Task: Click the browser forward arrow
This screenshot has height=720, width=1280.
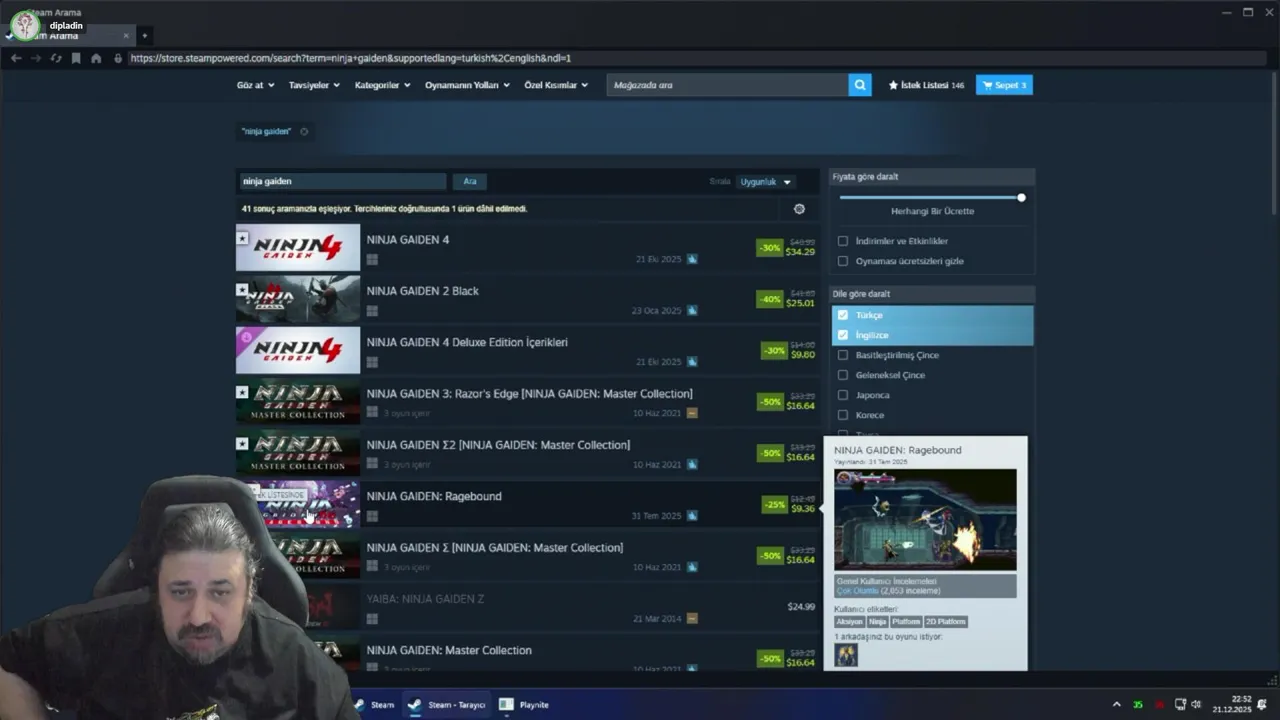Action: (x=36, y=58)
